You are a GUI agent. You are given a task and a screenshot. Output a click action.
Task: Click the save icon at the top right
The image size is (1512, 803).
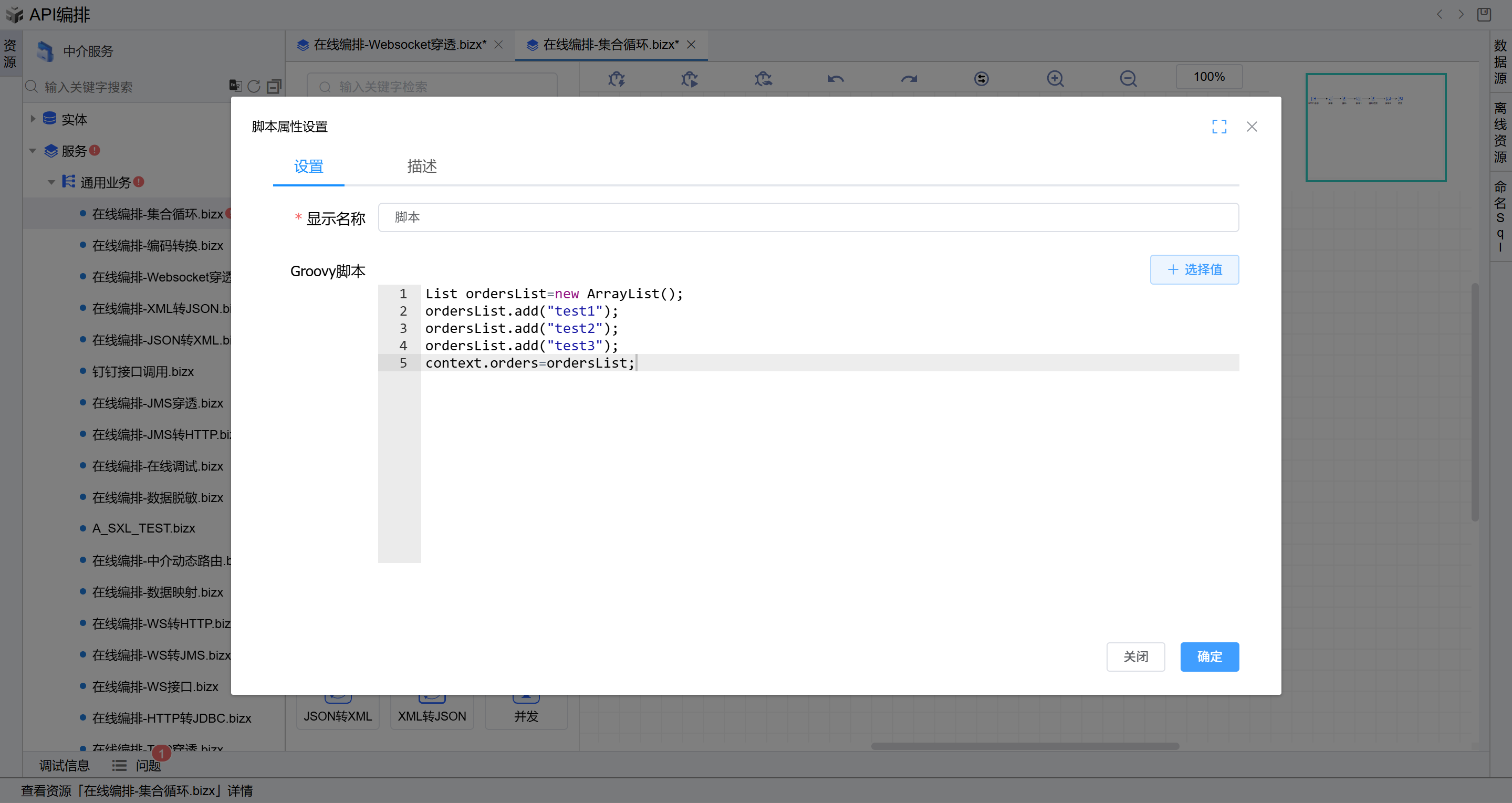point(1484,14)
